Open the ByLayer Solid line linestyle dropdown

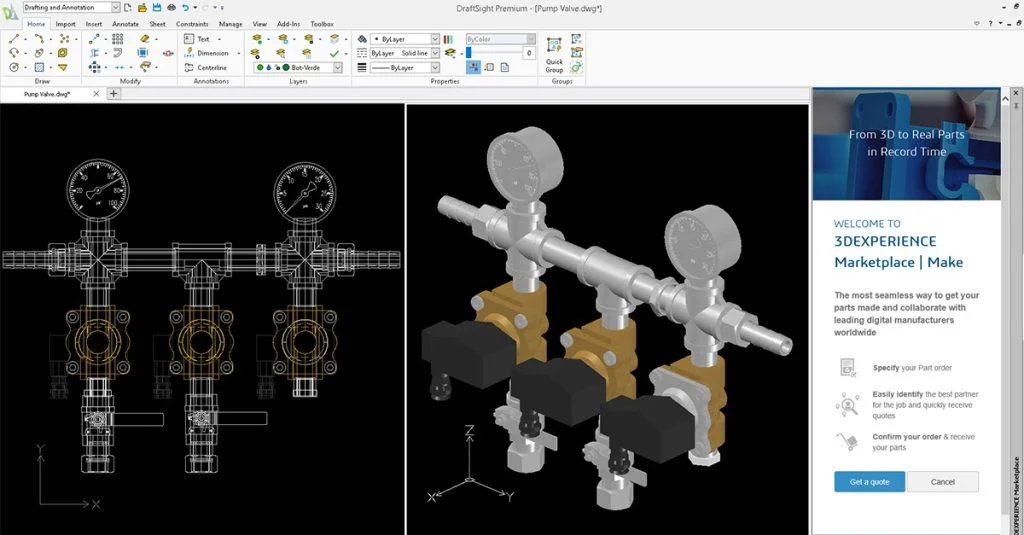[435, 53]
